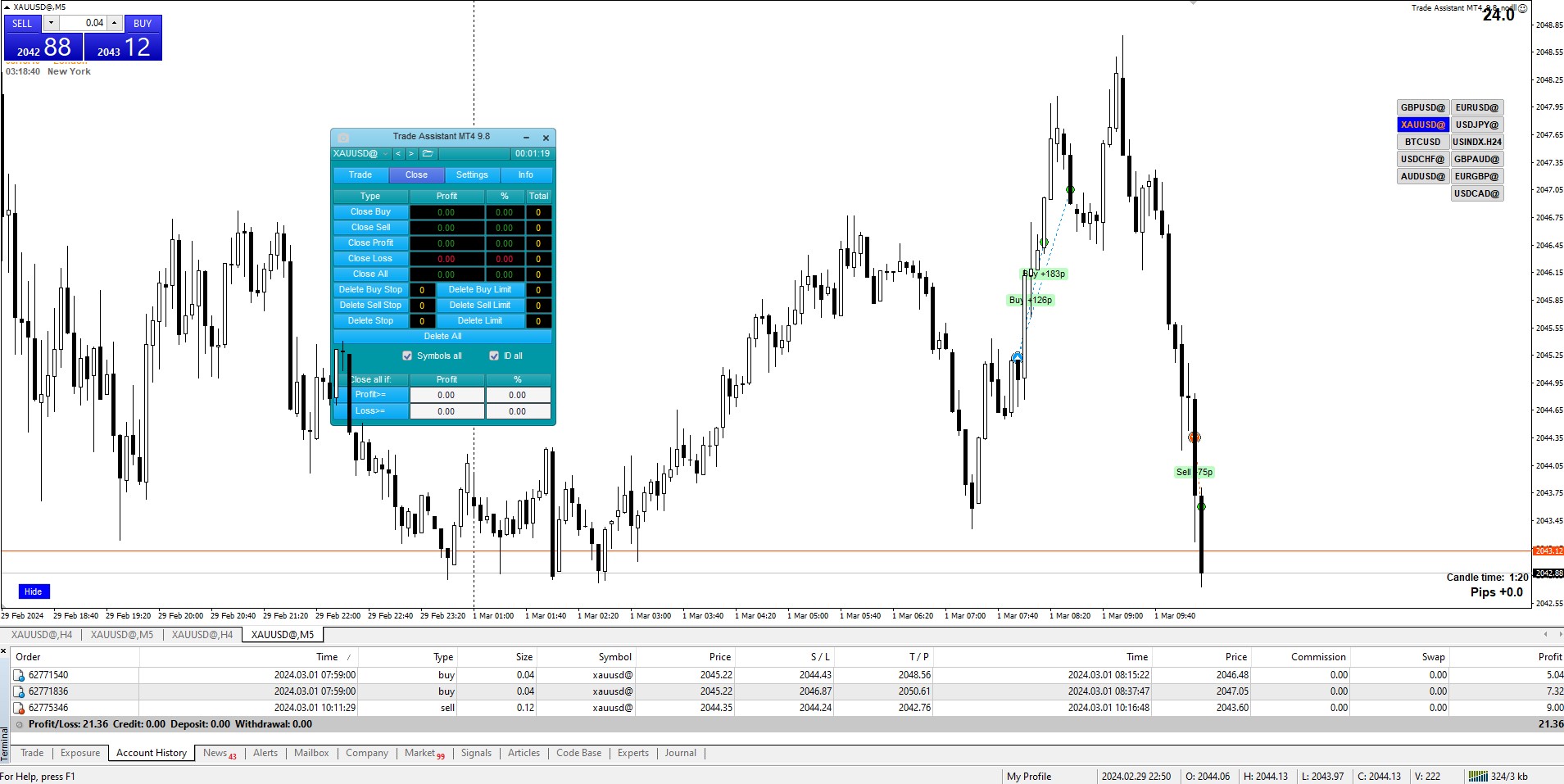The image size is (1564, 784).
Task: Switch chart to BTCUSD symbol button
Action: point(1423,142)
